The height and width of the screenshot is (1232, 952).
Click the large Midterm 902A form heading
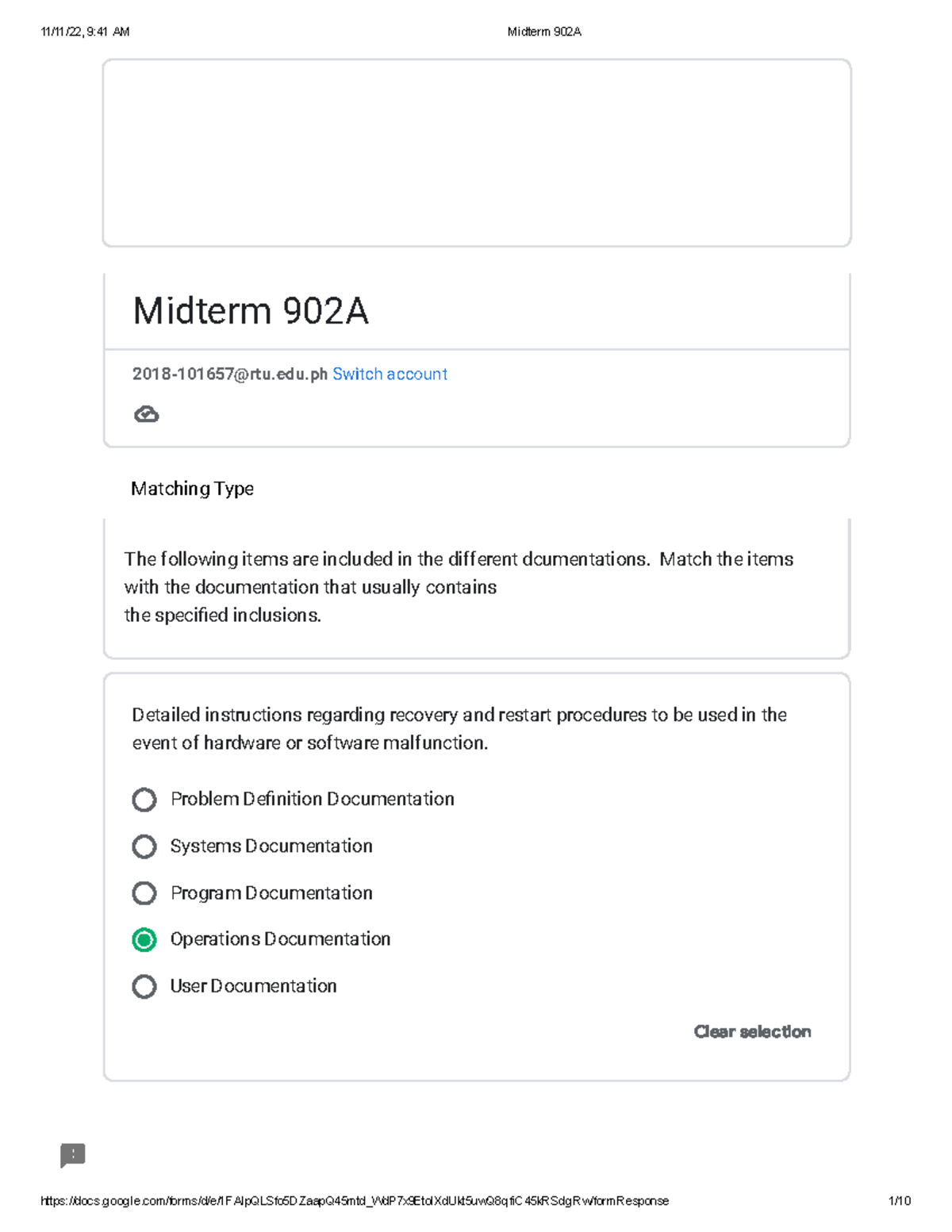251,310
